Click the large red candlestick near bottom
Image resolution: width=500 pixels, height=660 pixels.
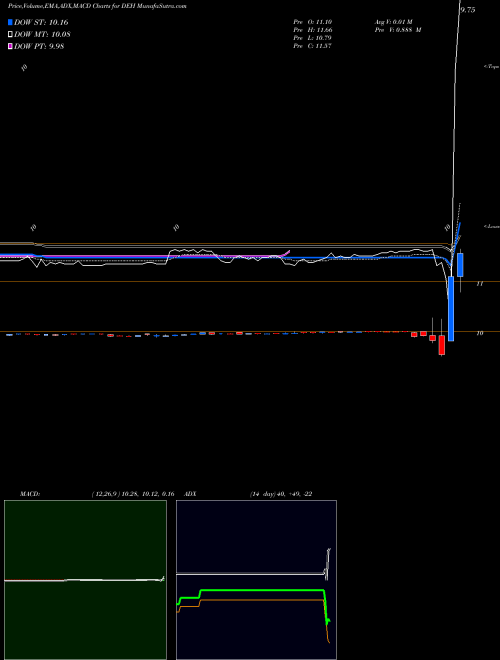441,345
